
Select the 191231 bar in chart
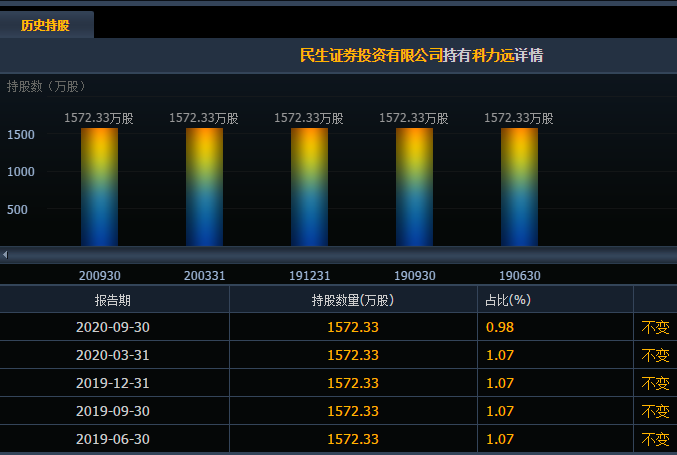tap(309, 187)
